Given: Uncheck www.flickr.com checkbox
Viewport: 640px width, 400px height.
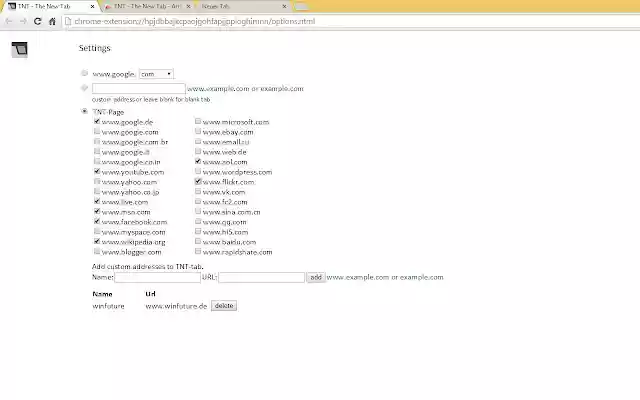Looking at the screenshot, I should click(198, 181).
